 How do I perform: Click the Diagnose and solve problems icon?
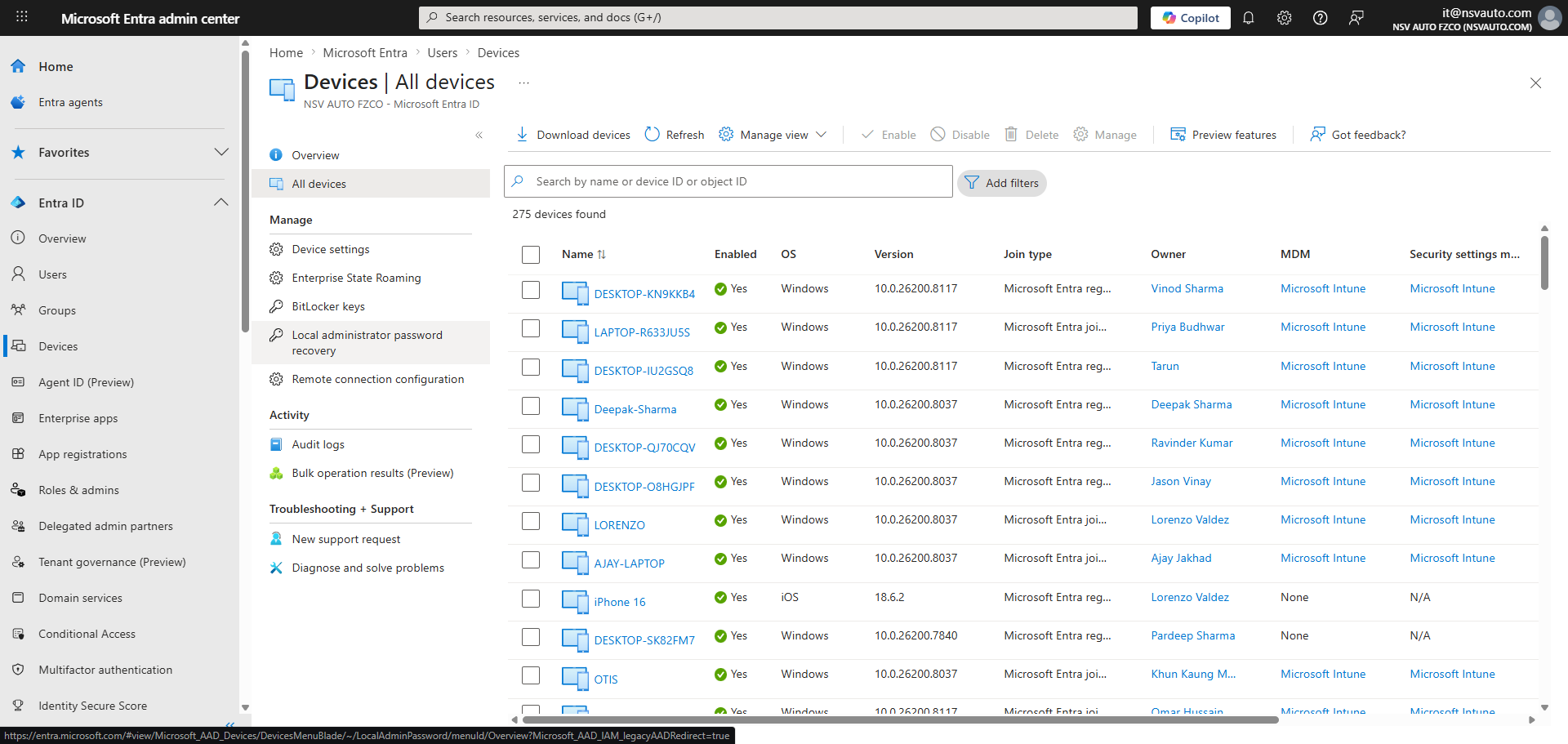click(276, 568)
